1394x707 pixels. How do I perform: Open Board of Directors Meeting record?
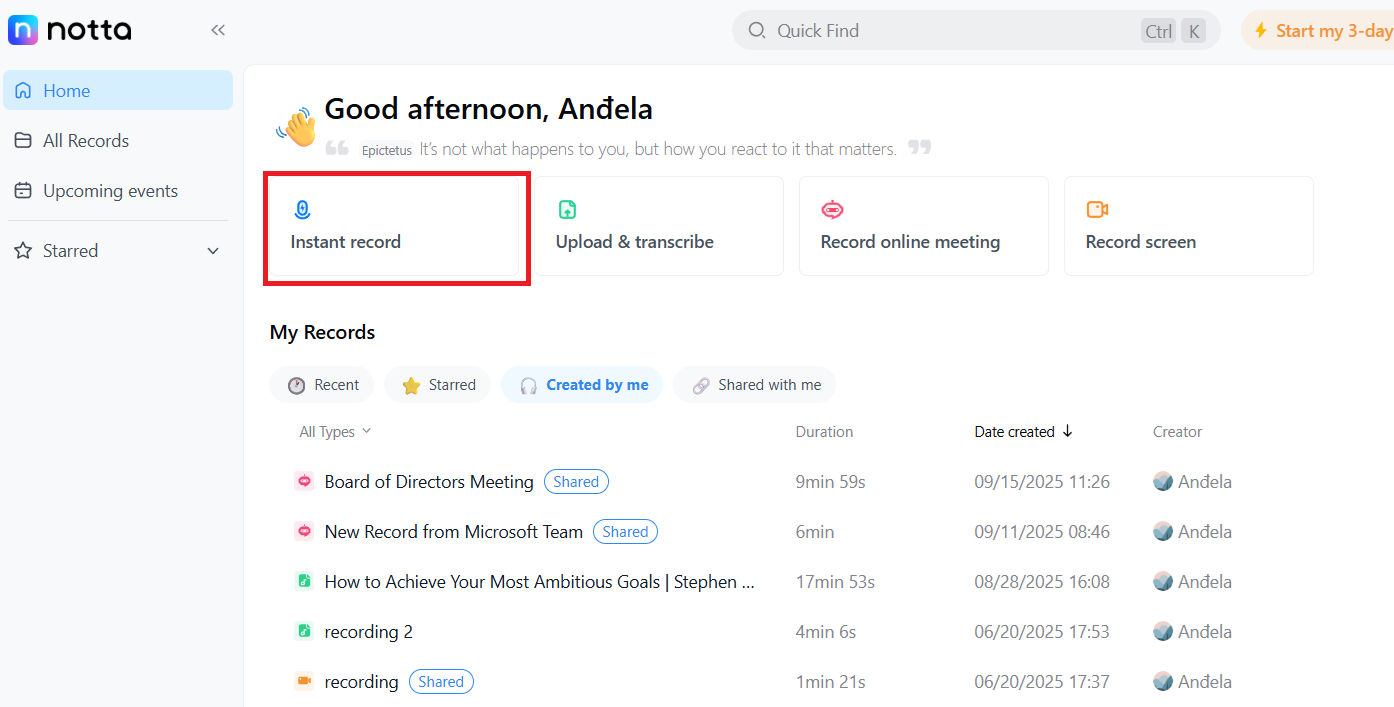coord(428,482)
